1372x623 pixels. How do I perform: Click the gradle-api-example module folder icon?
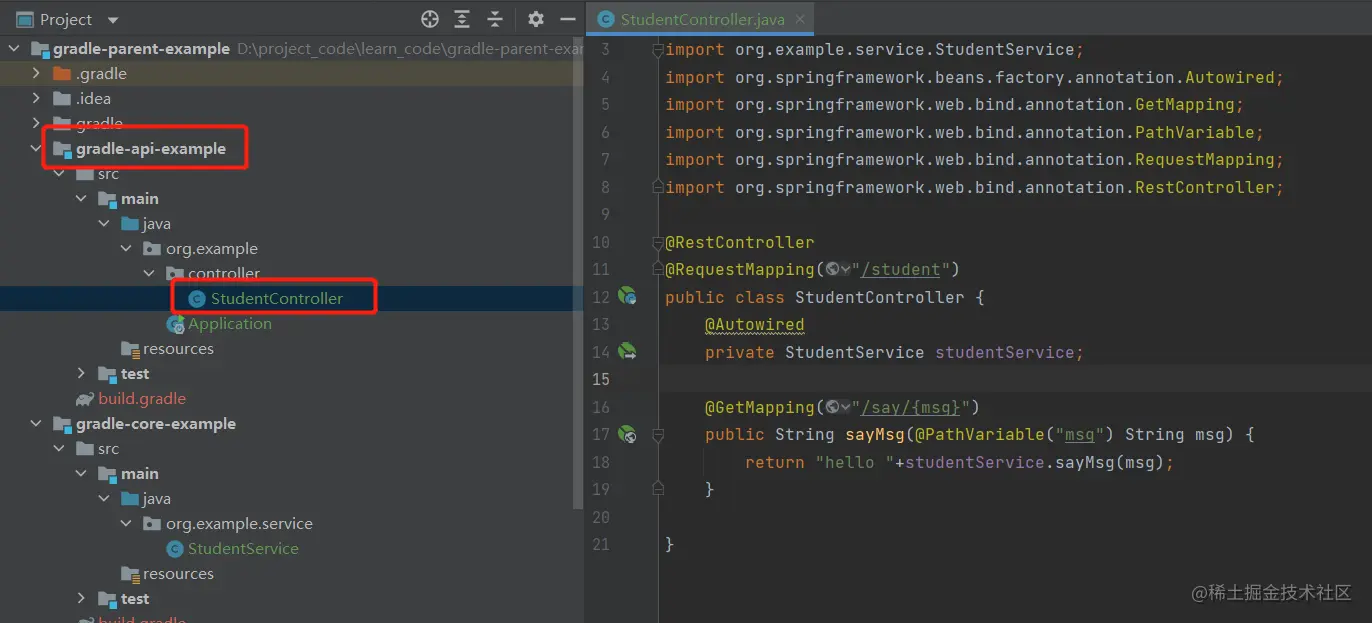pyautogui.click(x=62, y=148)
